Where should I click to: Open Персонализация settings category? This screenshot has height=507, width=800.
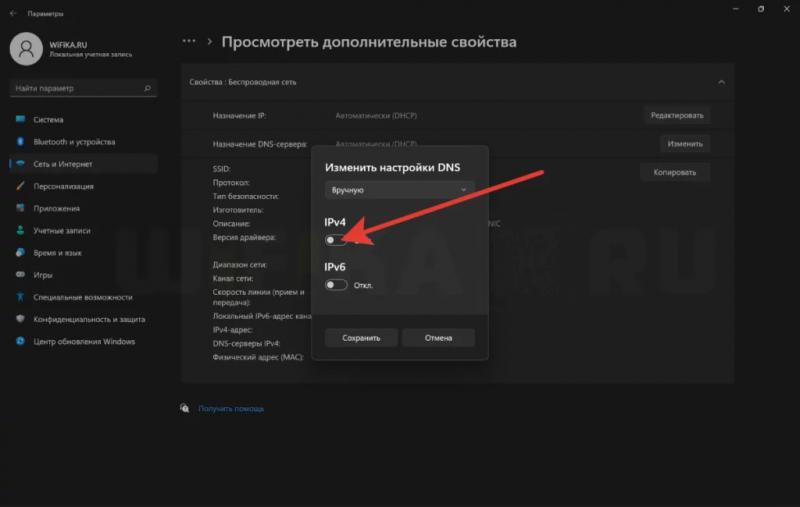[83, 186]
